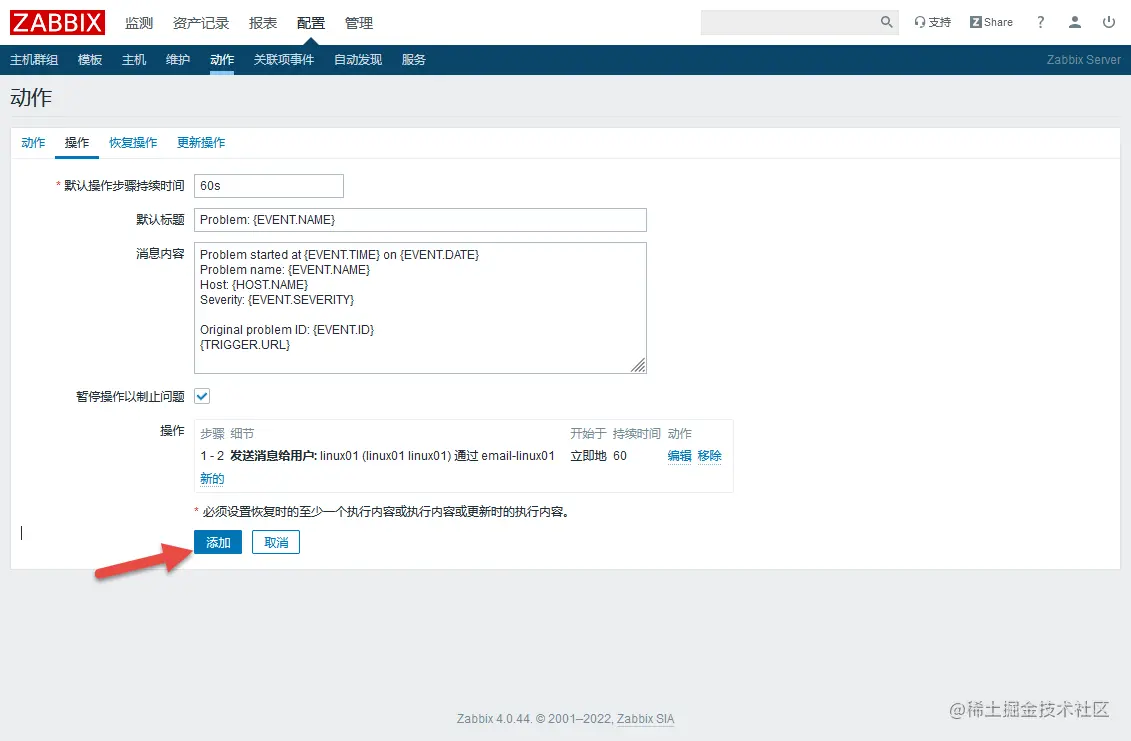The image size is (1131, 741).
Task: Select 动作 in the blue submenu bar
Action: 221,60
